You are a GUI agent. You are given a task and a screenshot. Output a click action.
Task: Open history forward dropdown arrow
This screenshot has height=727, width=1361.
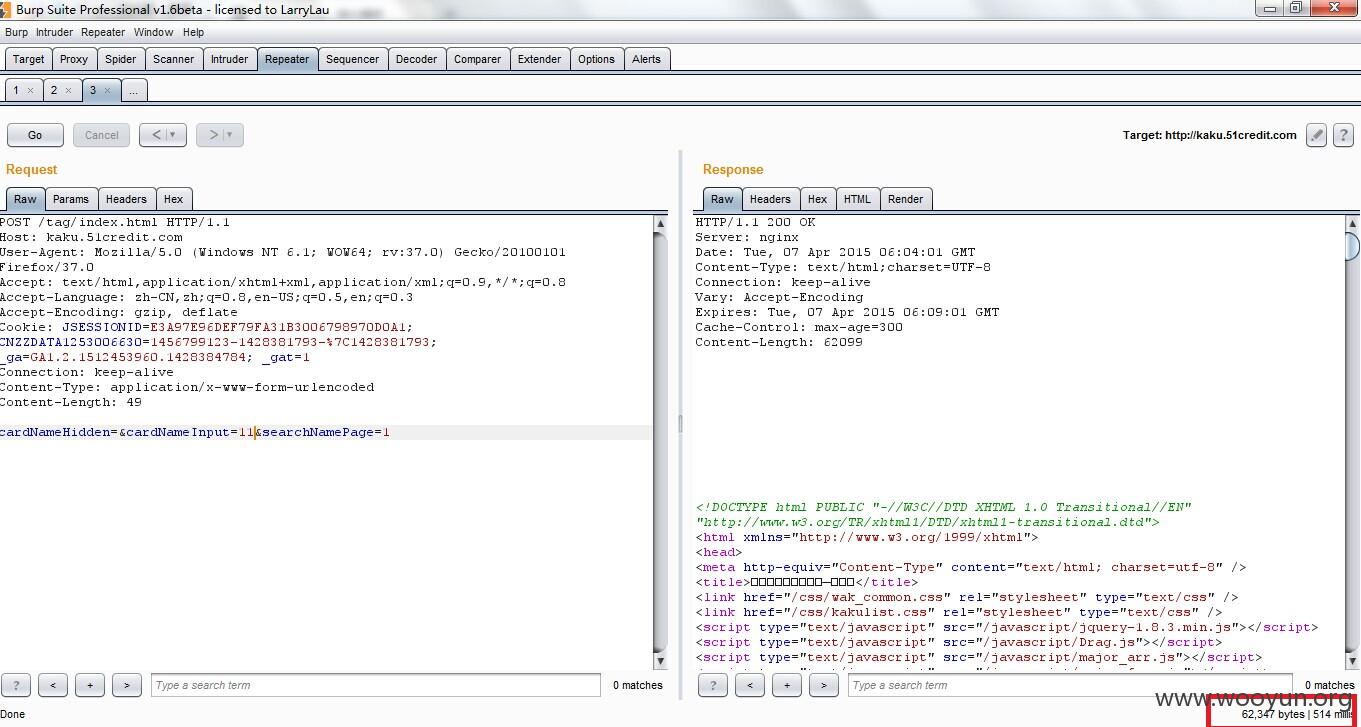coord(229,135)
